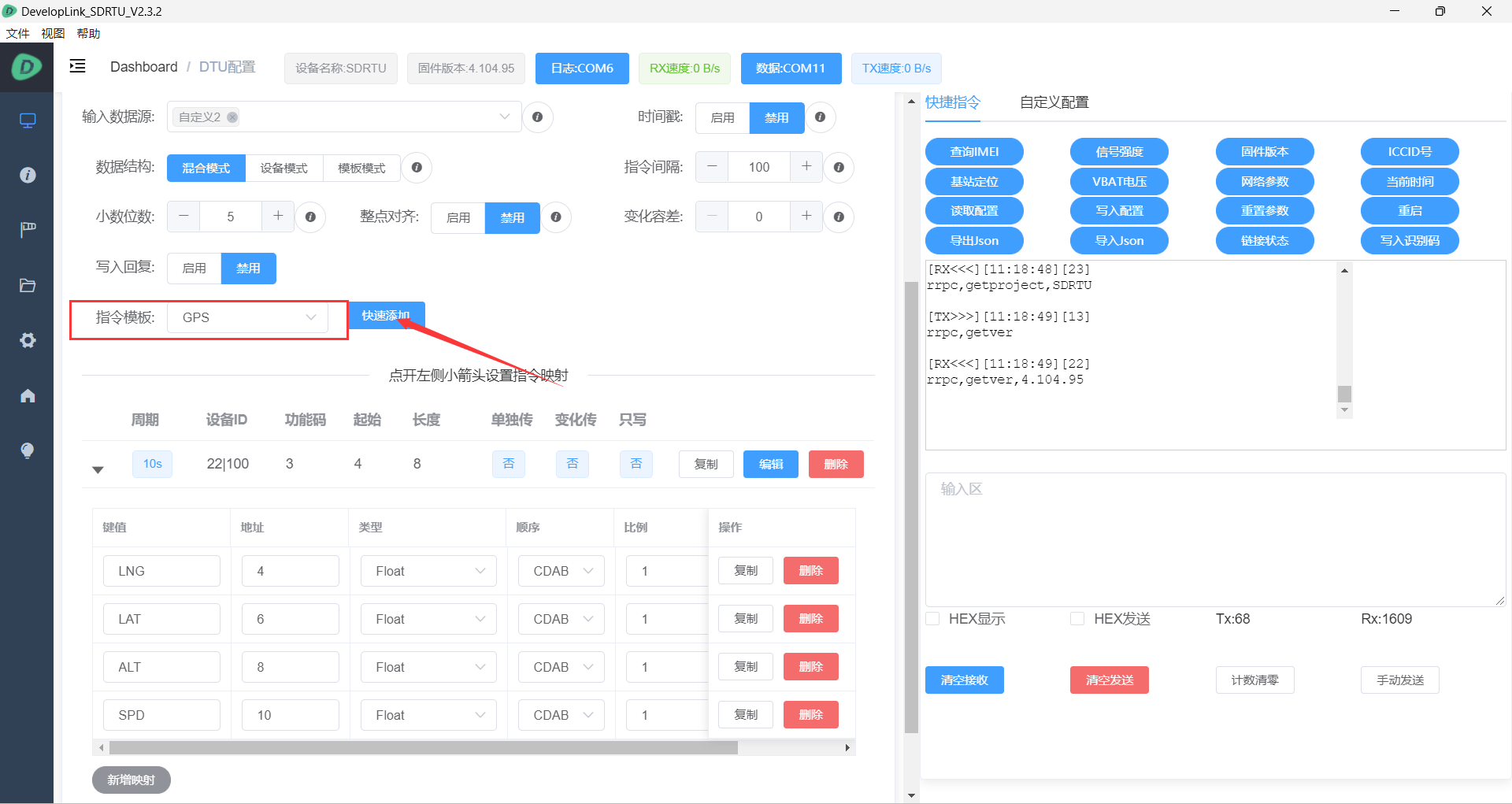Click the 信号强度 quick command
Image resolution: width=1512 pixels, height=804 pixels.
[1119, 152]
